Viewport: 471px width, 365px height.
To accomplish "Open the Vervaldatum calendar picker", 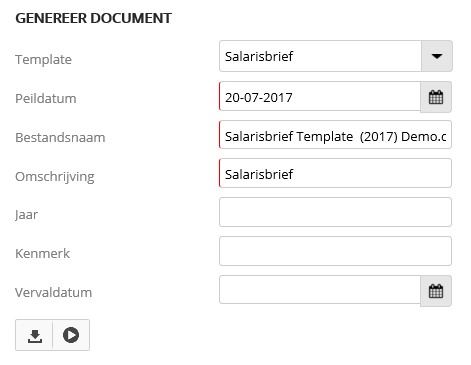I will coord(436,291).
